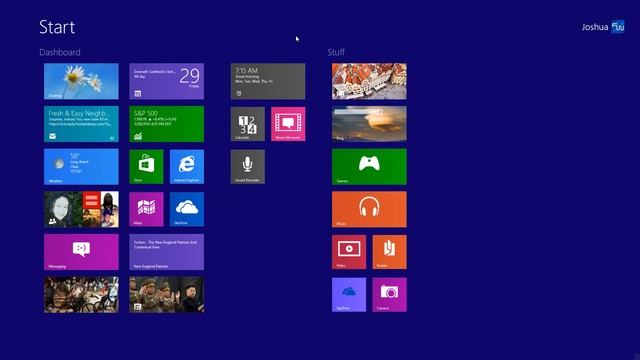Launch the Windows Store tile
This screenshot has height=360, width=640.
146,167
